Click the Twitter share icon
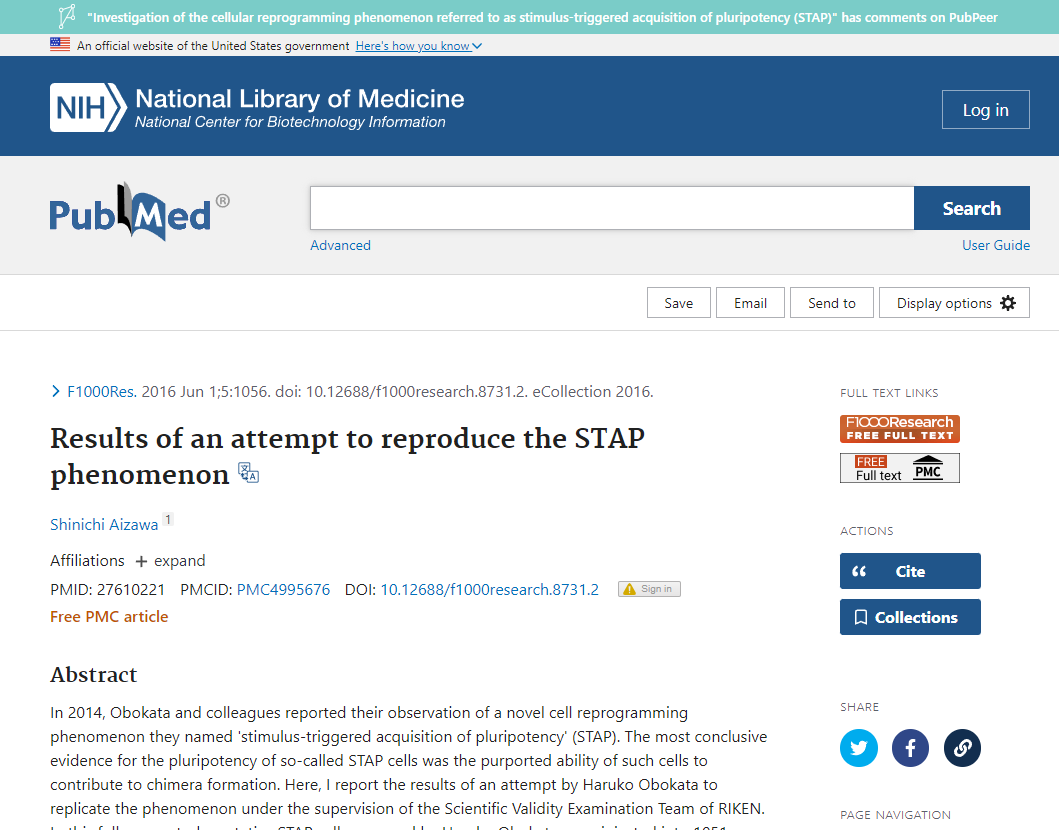Viewport: 1059px width, 830px height. [858, 748]
